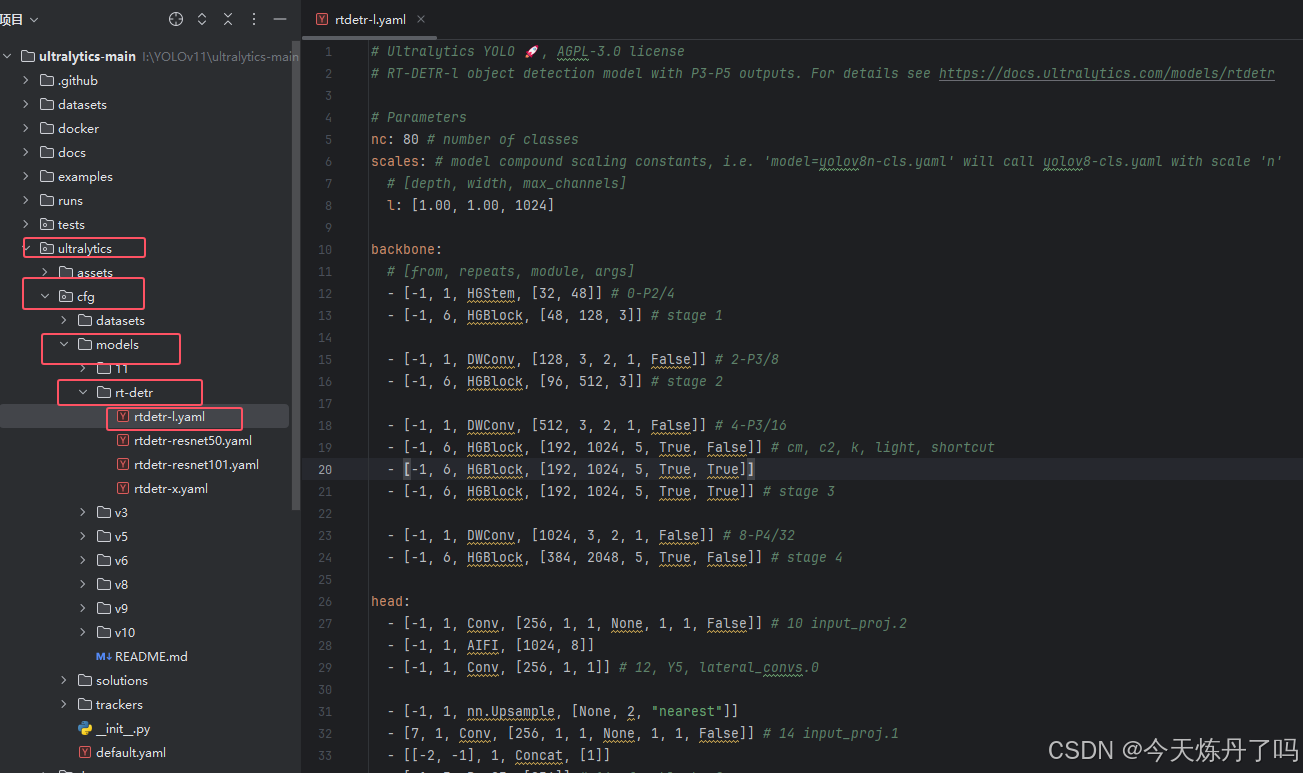
Task: Collapse the cfg folder chevron
Action: (46, 296)
